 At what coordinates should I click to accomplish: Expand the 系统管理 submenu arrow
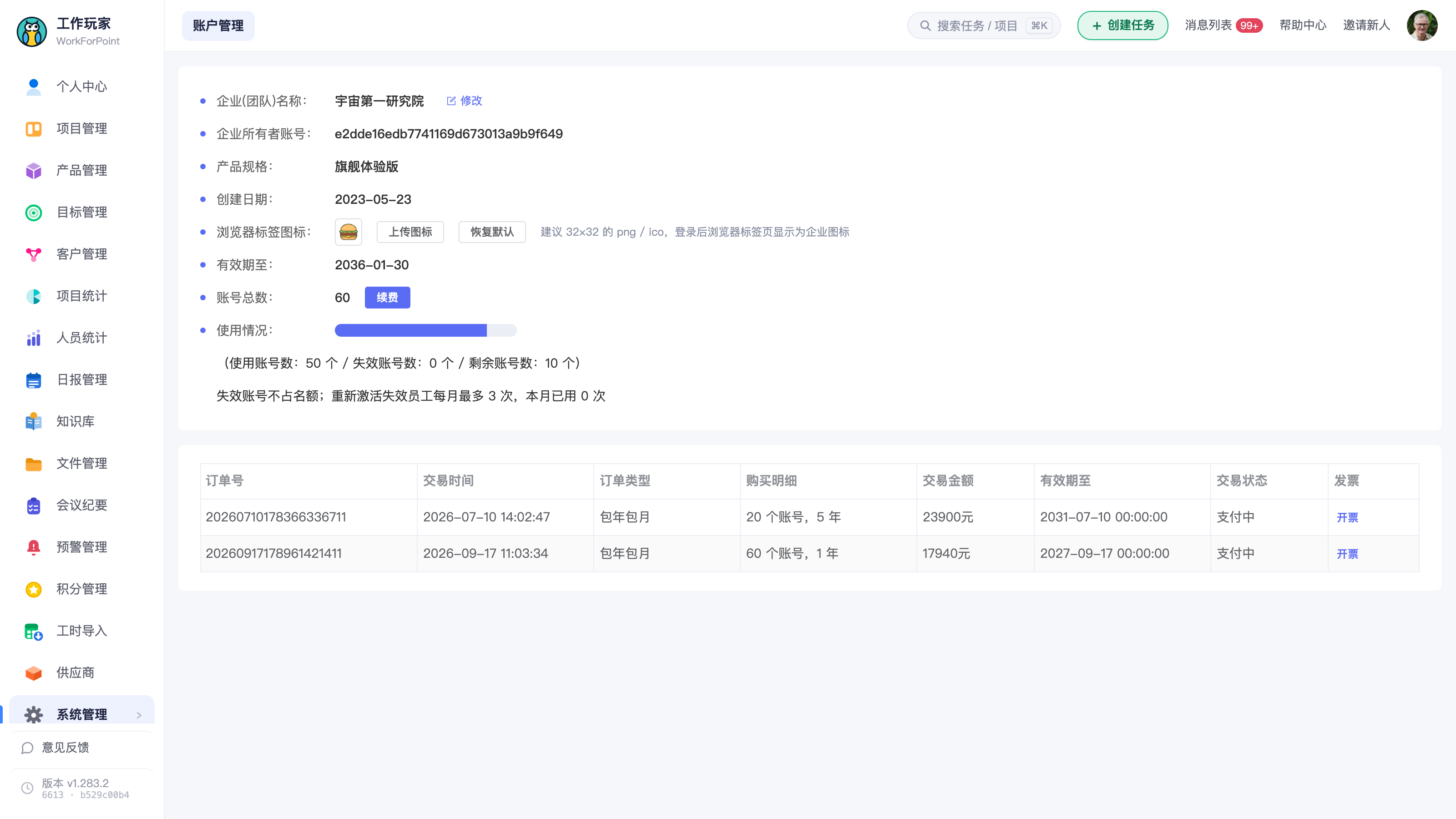pos(139,716)
